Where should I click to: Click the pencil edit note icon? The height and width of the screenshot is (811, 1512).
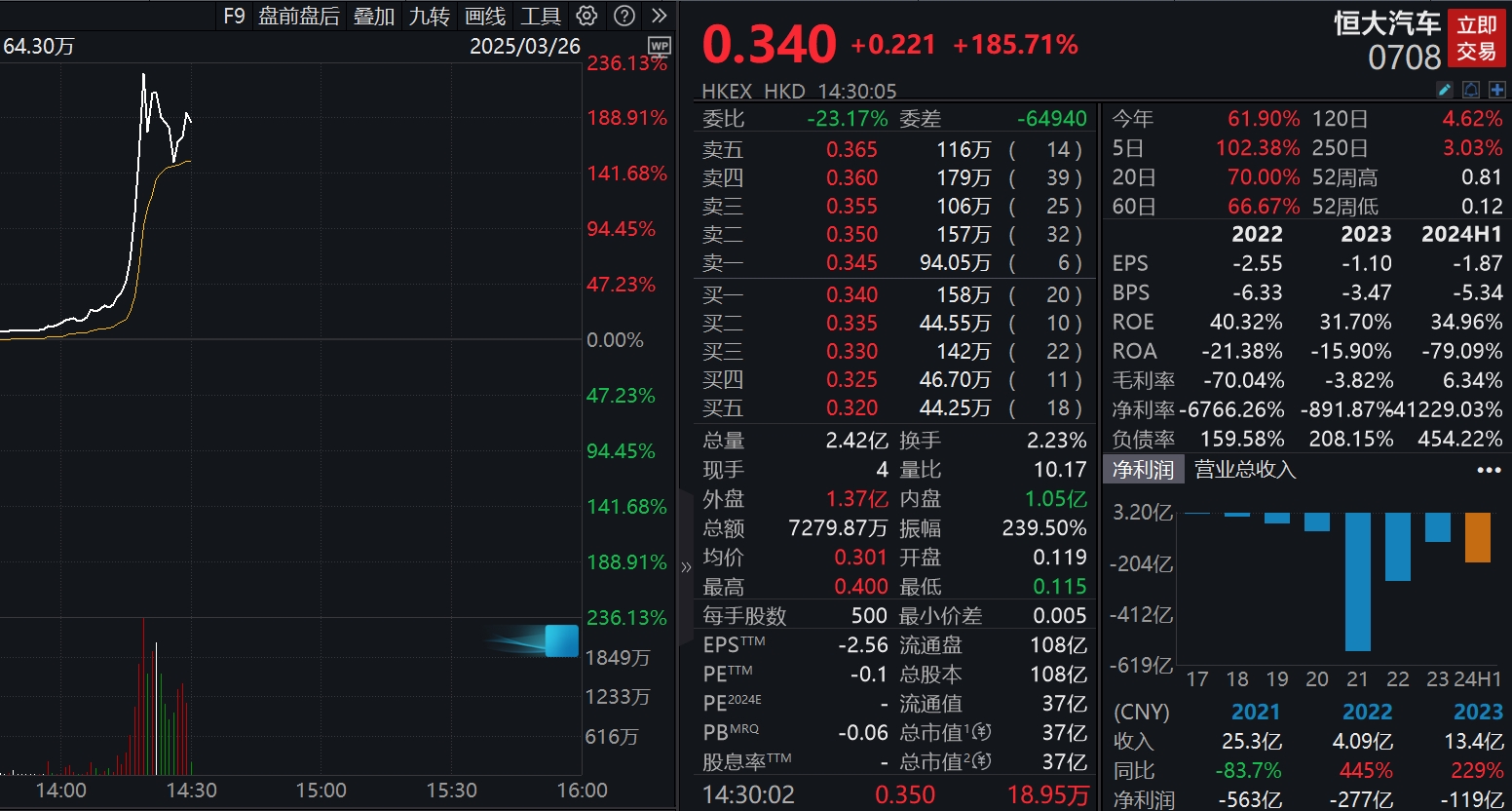tap(1445, 90)
